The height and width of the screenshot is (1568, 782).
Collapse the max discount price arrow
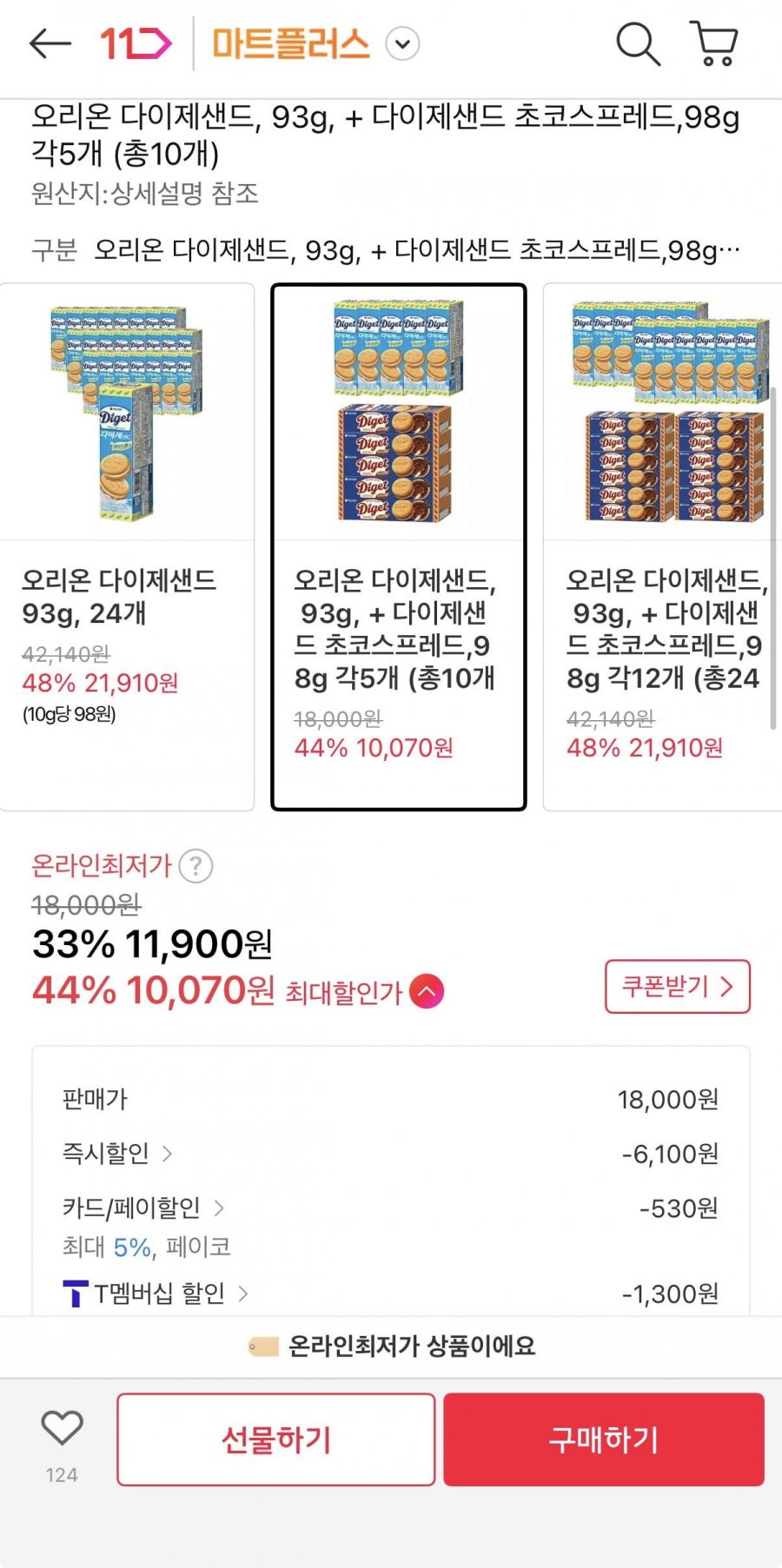[x=427, y=991]
